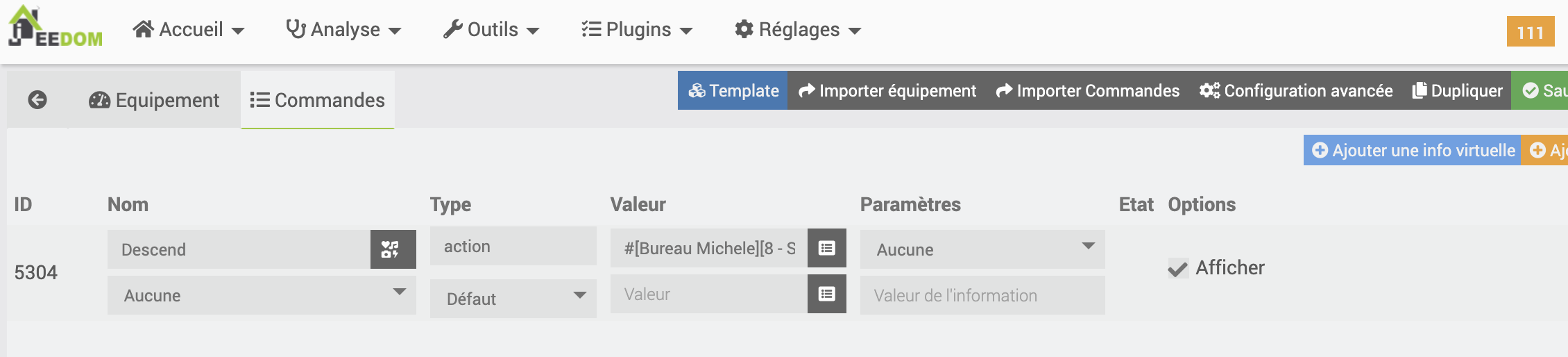Open the Plugins menu
Screen dimensions: 1568x357
tap(637, 30)
